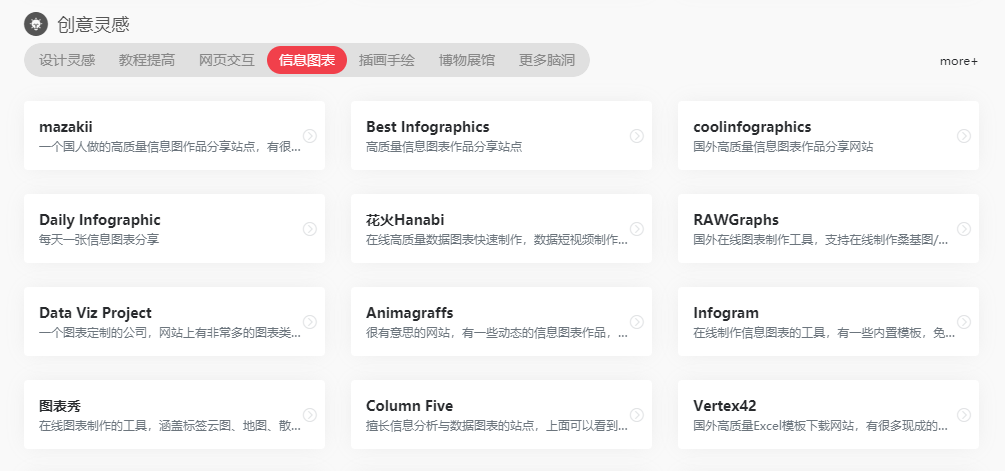
Task: Visit the RAWGraphs title link
Action: pos(736,220)
